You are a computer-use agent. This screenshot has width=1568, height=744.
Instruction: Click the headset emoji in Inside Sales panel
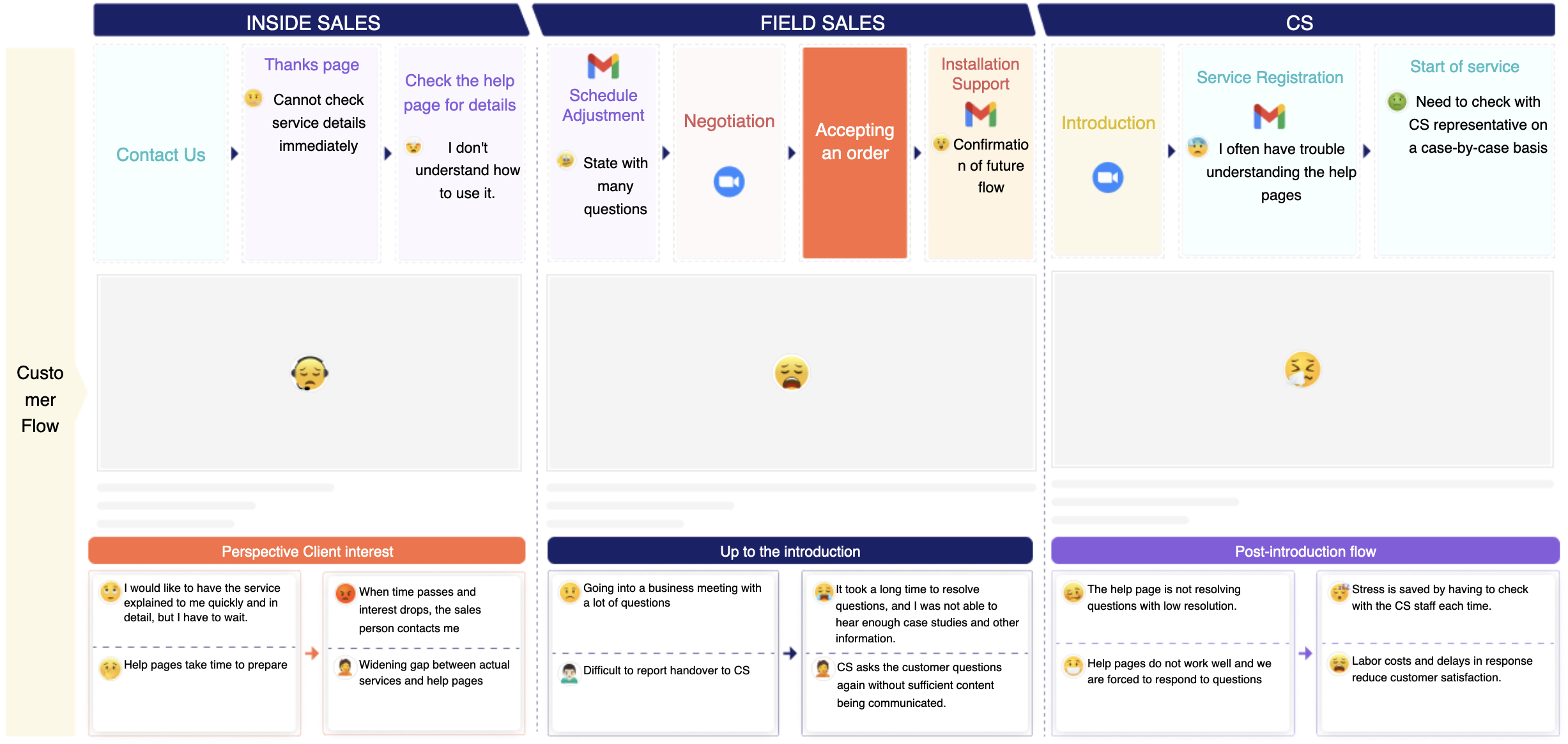tap(309, 373)
